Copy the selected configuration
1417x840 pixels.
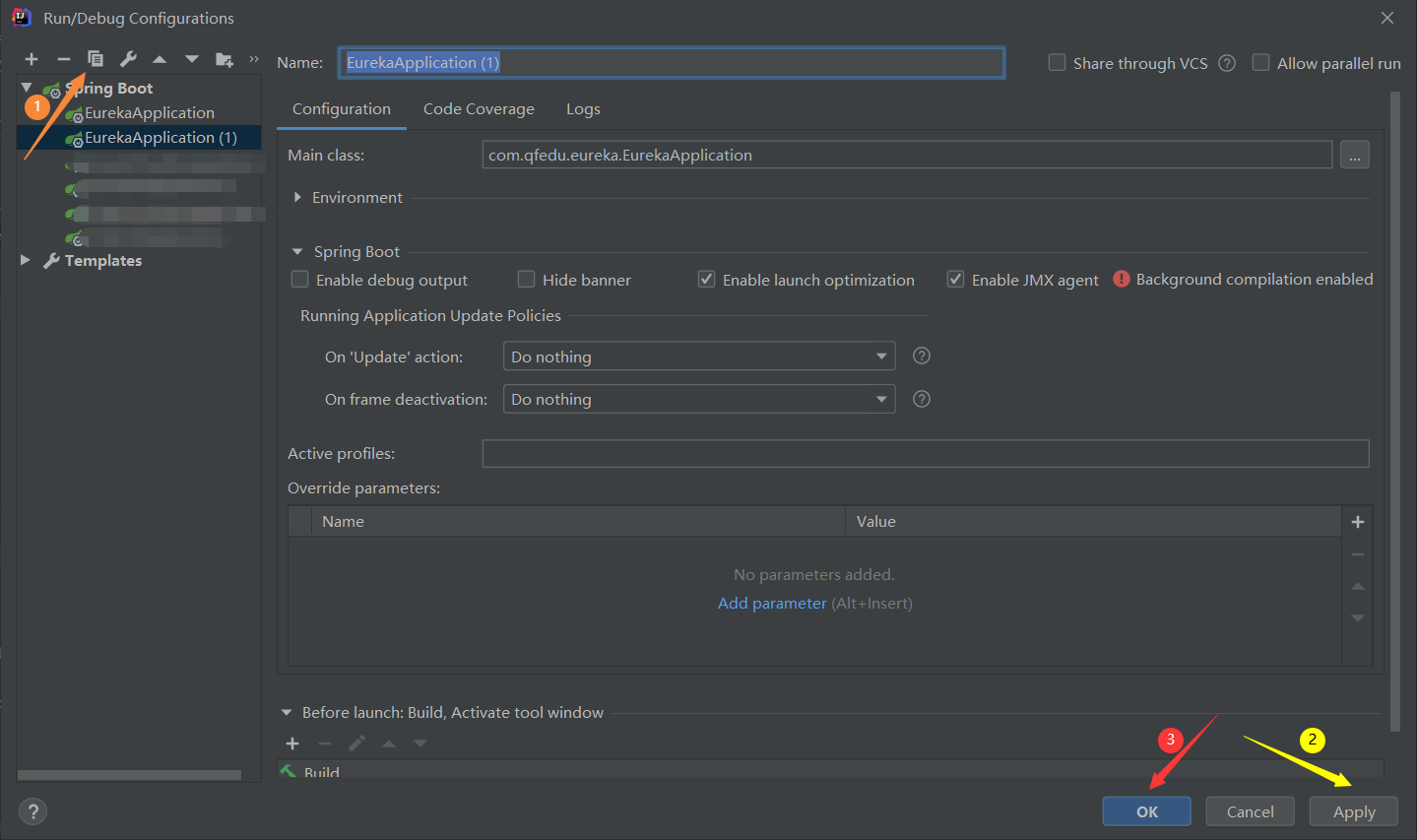click(x=96, y=59)
